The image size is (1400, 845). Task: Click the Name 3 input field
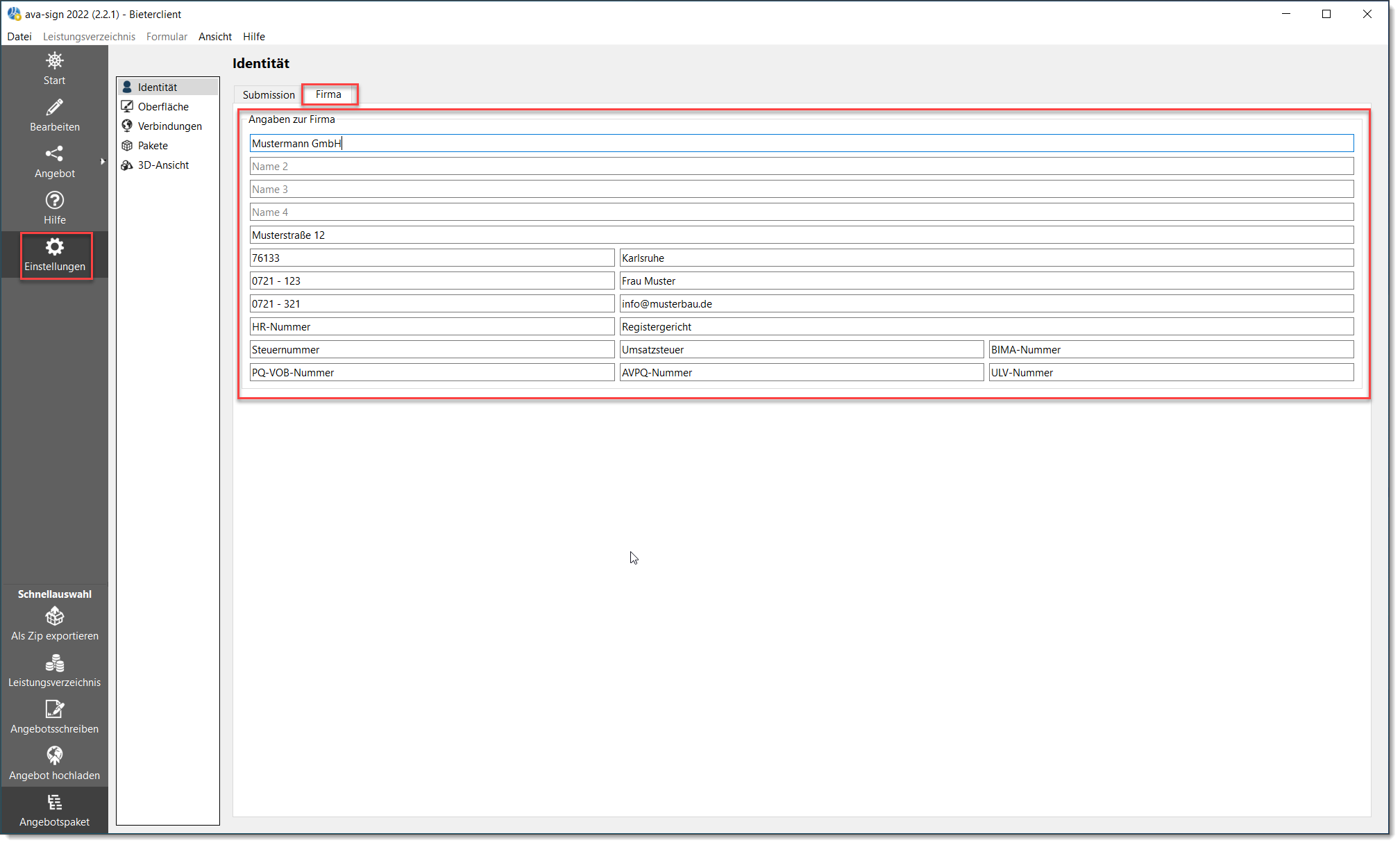coord(802,189)
